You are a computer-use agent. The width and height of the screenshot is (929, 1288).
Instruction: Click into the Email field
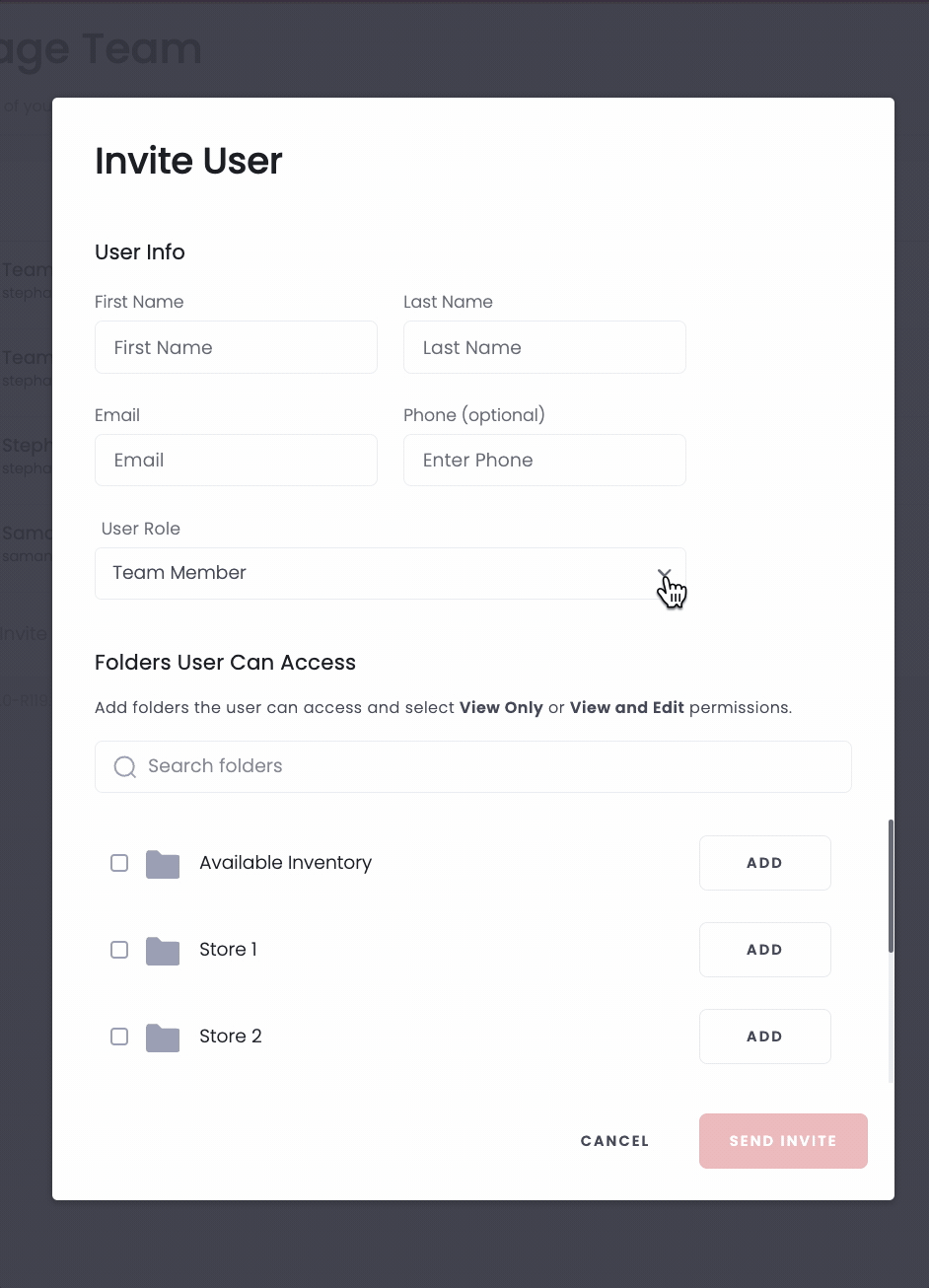coord(236,460)
